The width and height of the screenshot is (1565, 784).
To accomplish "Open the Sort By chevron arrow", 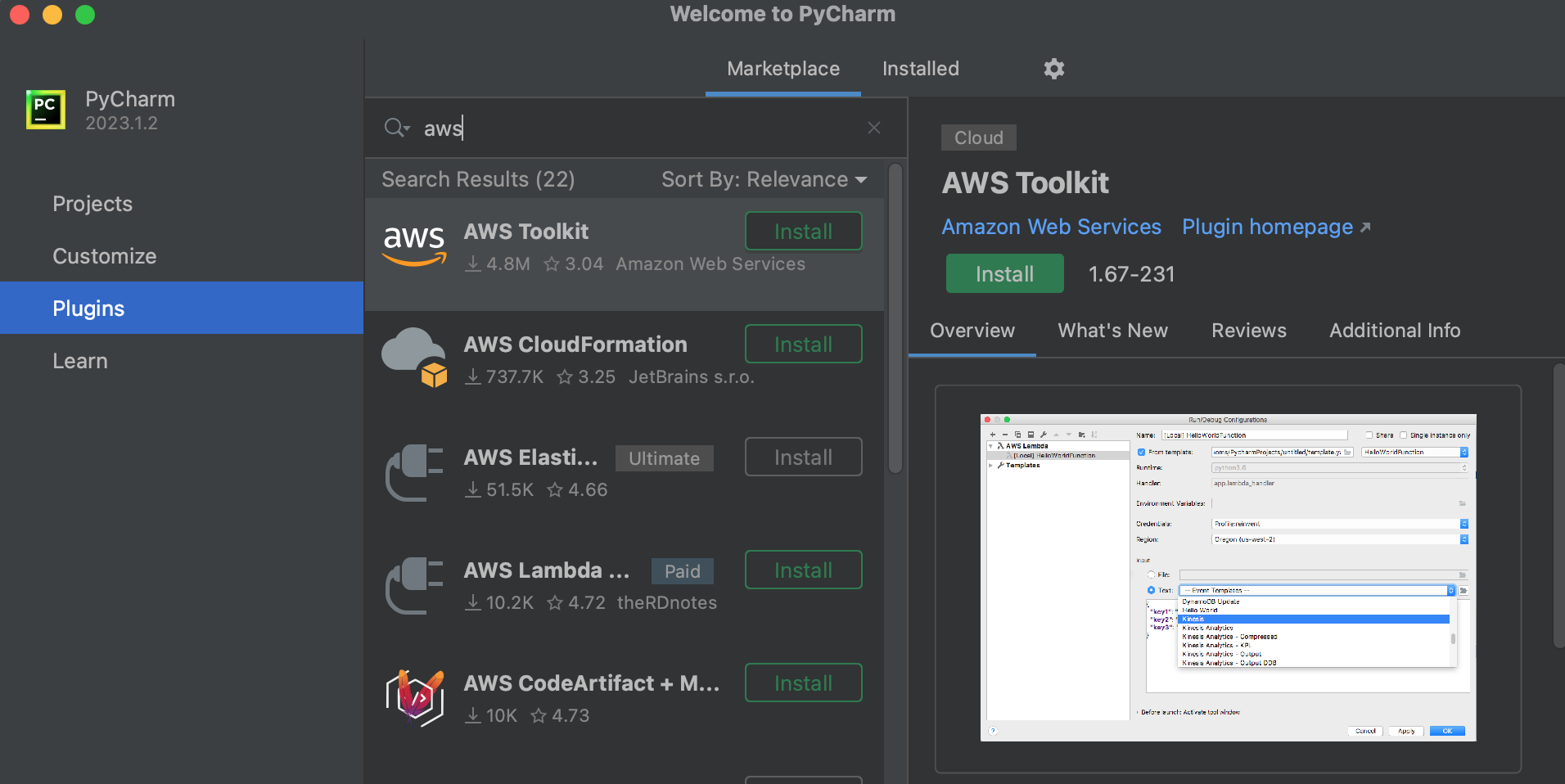I will 862,180.
